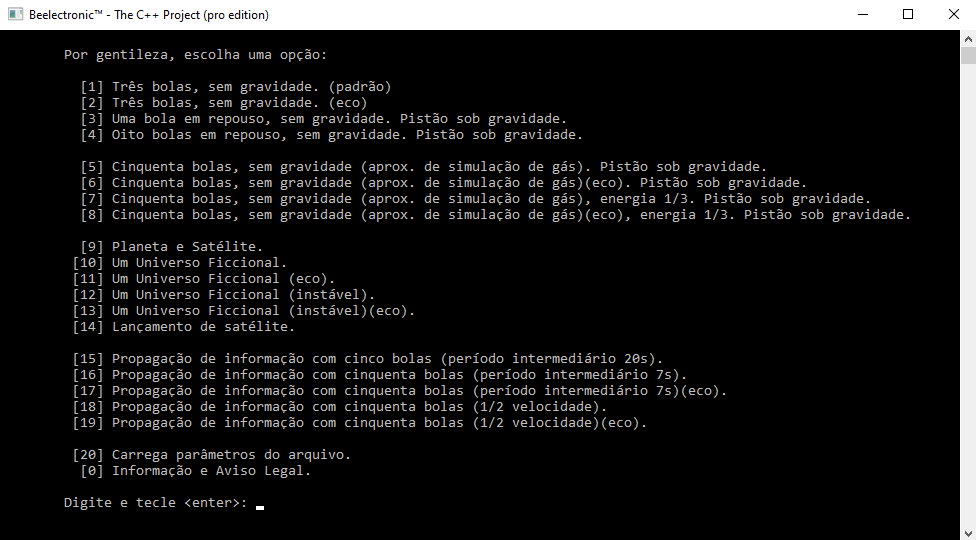Click option [2] Três bolas (eco)
Image resolution: width=976 pixels, height=540 pixels.
pyautogui.click(x=239, y=103)
